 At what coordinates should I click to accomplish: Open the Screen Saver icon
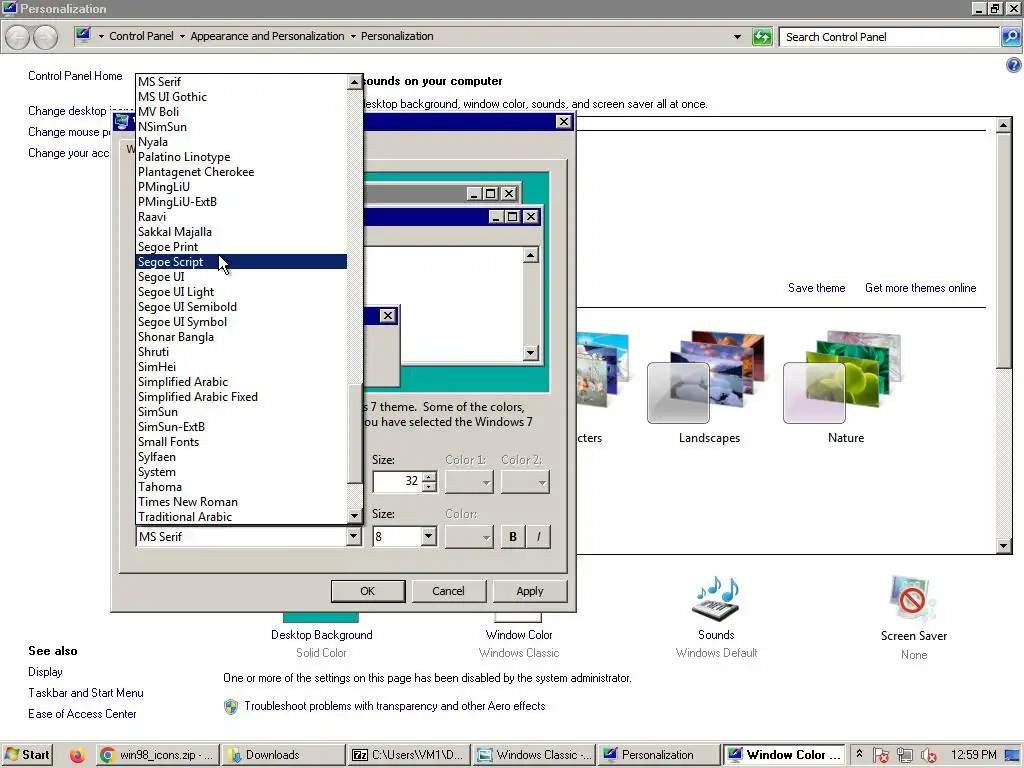point(912,600)
